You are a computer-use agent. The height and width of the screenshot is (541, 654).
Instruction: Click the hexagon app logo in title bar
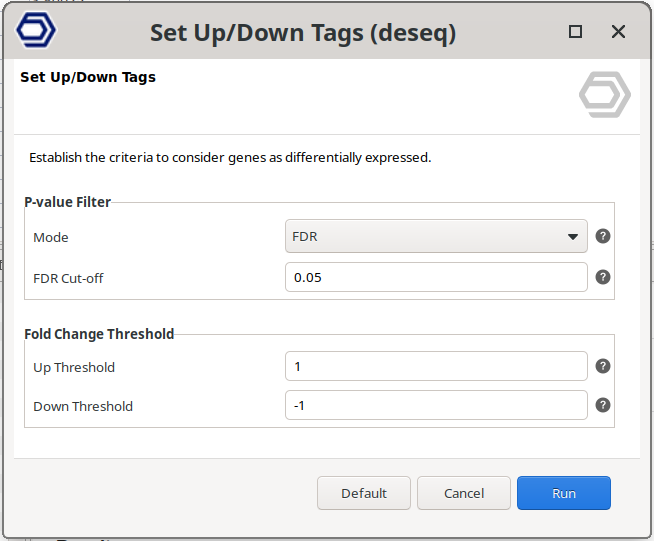[36, 31]
